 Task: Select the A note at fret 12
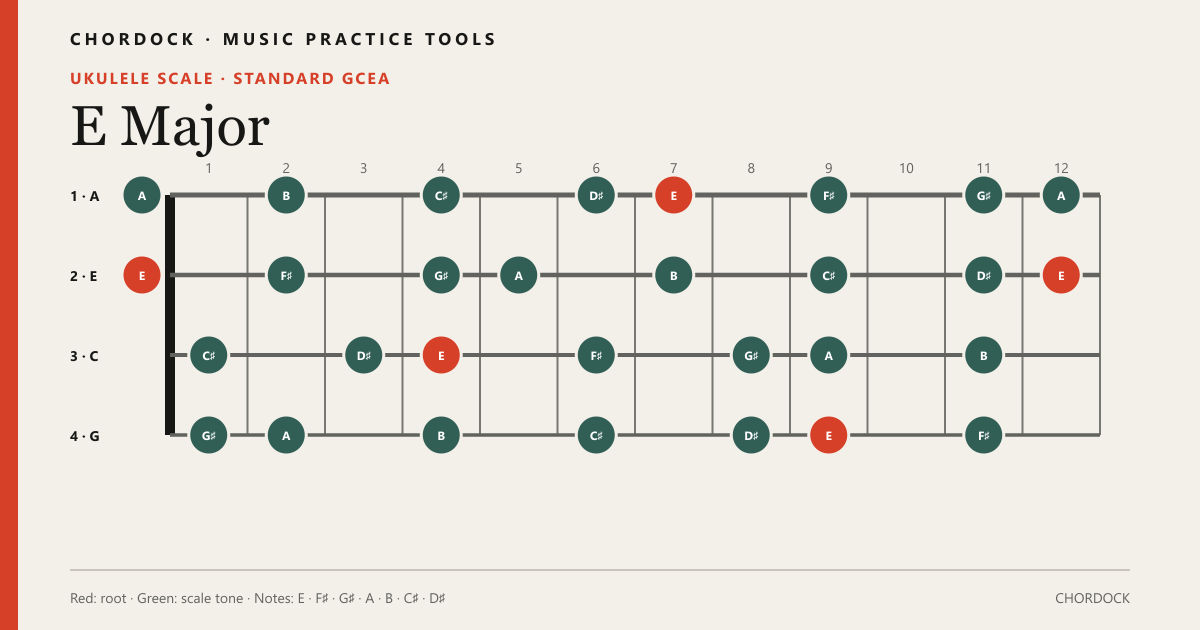point(1061,195)
